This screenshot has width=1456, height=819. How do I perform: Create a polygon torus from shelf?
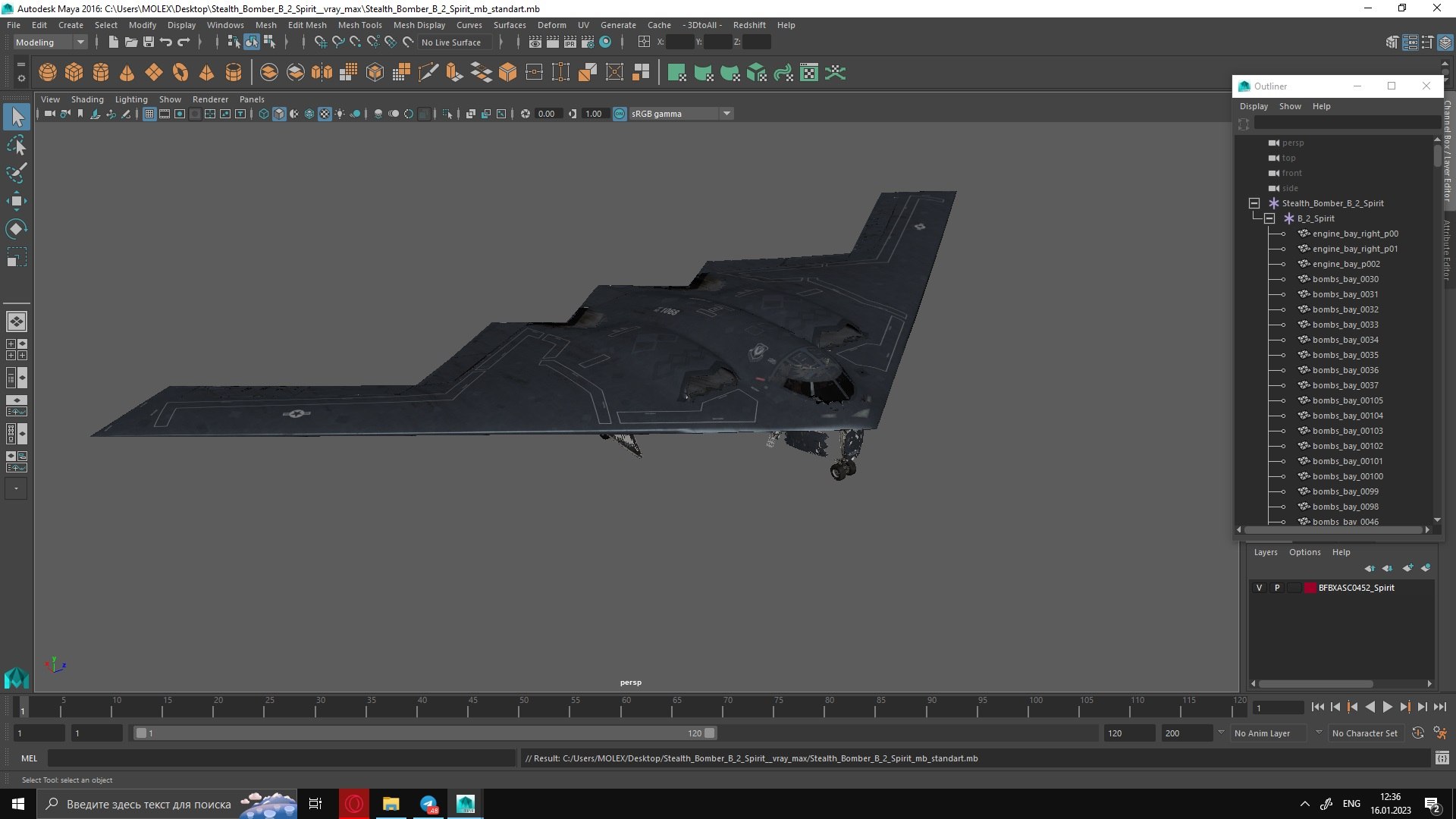point(180,73)
